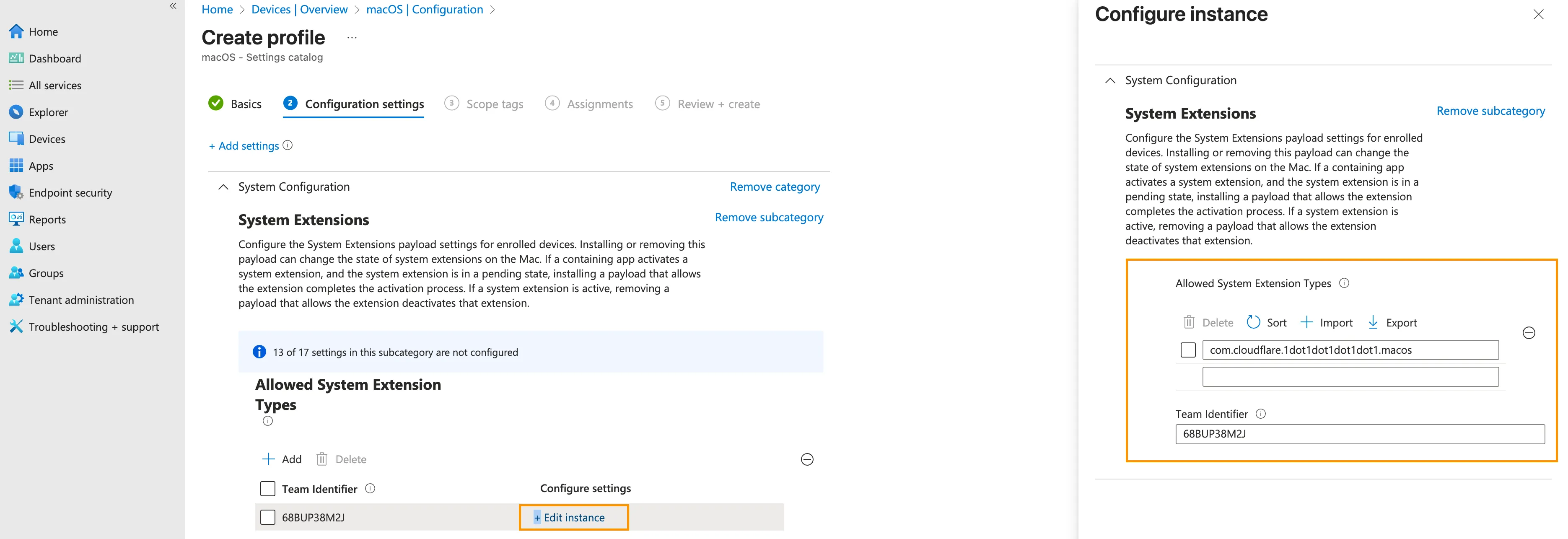Check the 68BUP38M2J row checkbox

(268, 517)
